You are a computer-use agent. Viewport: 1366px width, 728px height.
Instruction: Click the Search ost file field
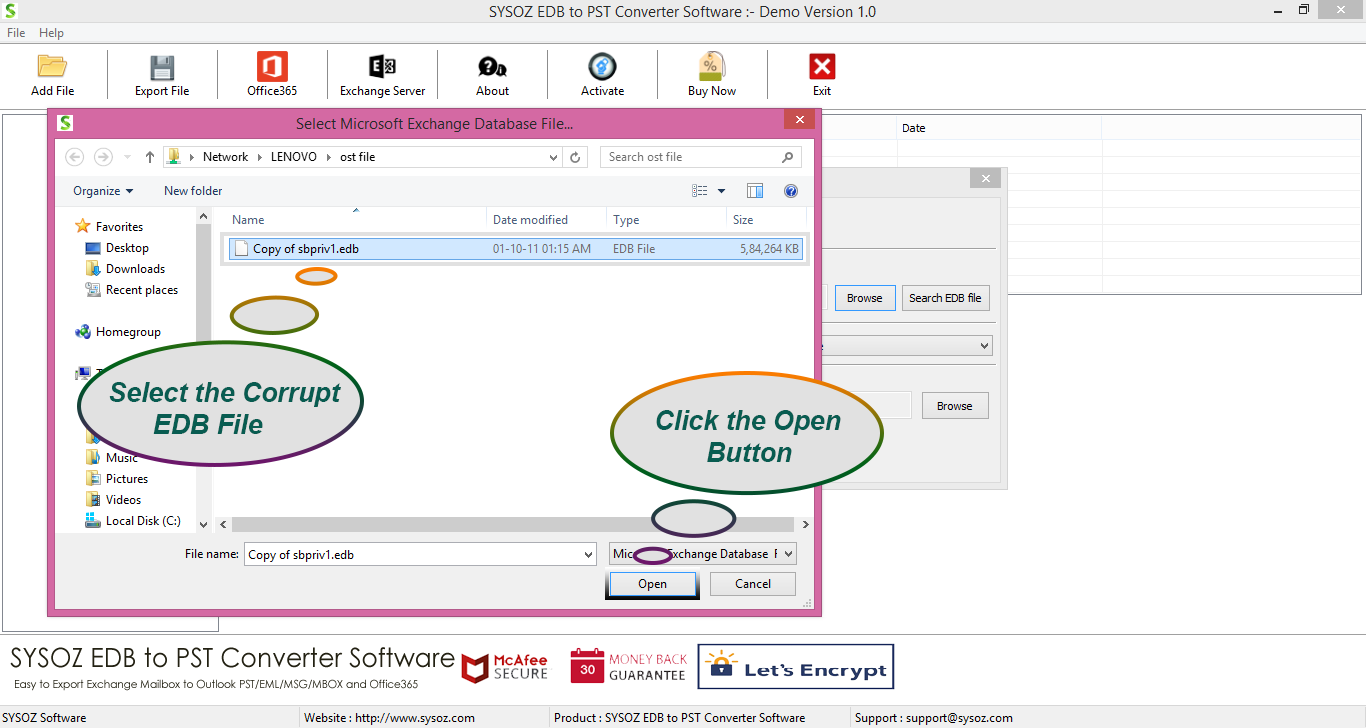pos(690,157)
